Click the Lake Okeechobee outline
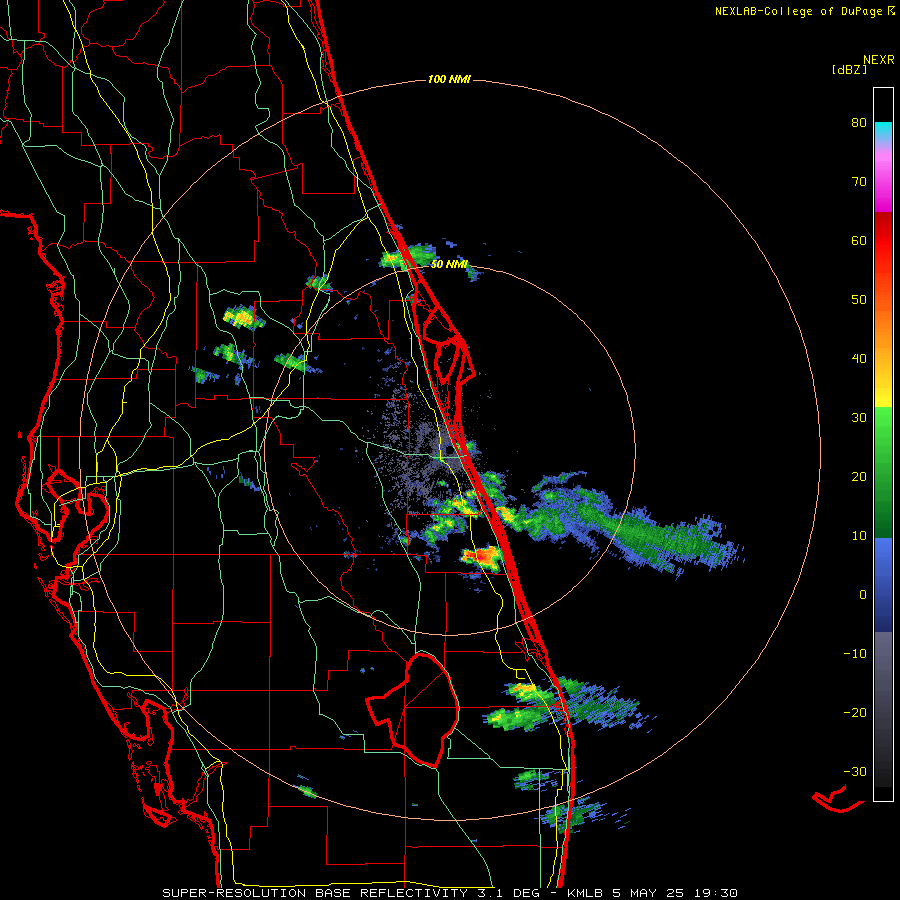This screenshot has height=900, width=900. click(413, 709)
